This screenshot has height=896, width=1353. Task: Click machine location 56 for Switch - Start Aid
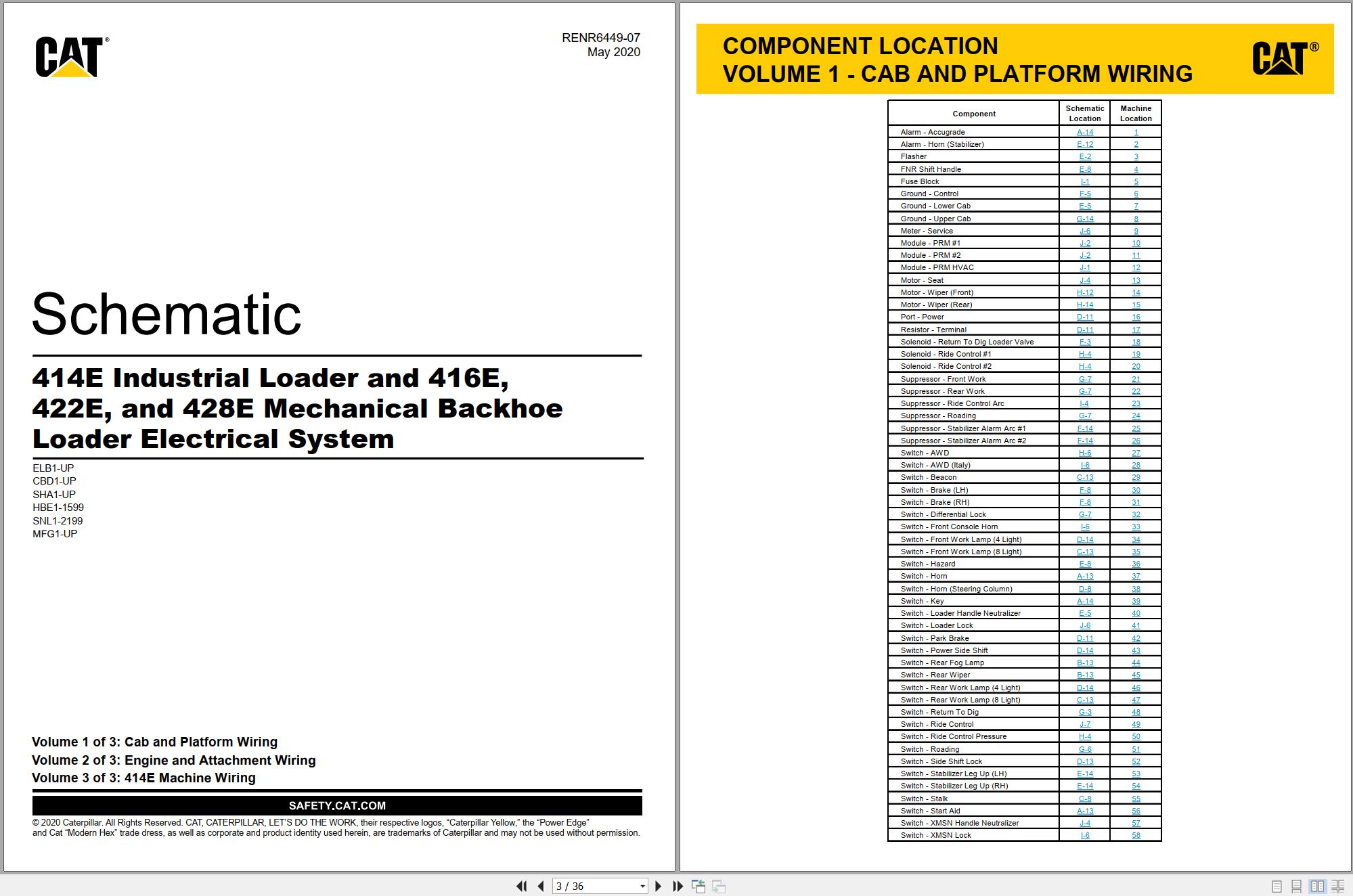(1136, 811)
